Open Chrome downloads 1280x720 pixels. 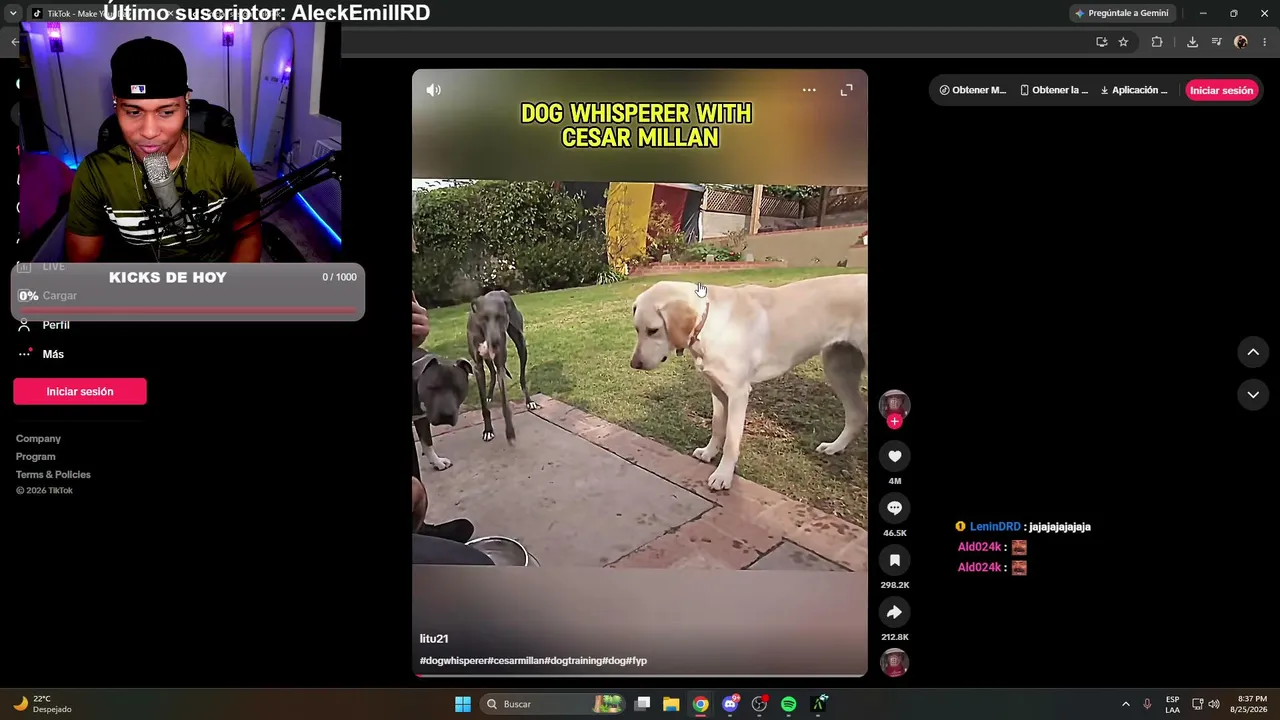coord(1192,42)
